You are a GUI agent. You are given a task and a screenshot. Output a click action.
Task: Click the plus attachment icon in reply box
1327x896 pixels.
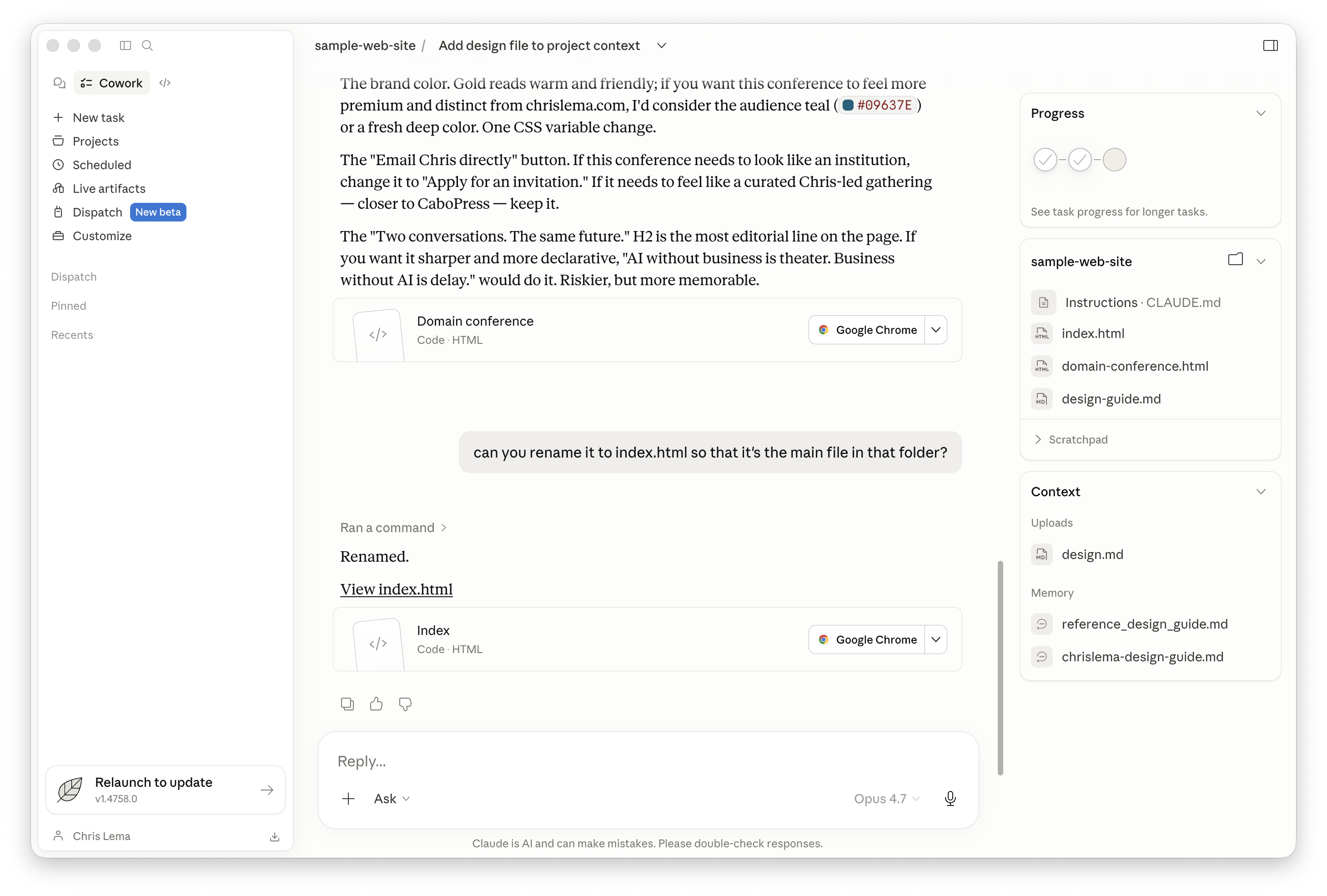(348, 798)
